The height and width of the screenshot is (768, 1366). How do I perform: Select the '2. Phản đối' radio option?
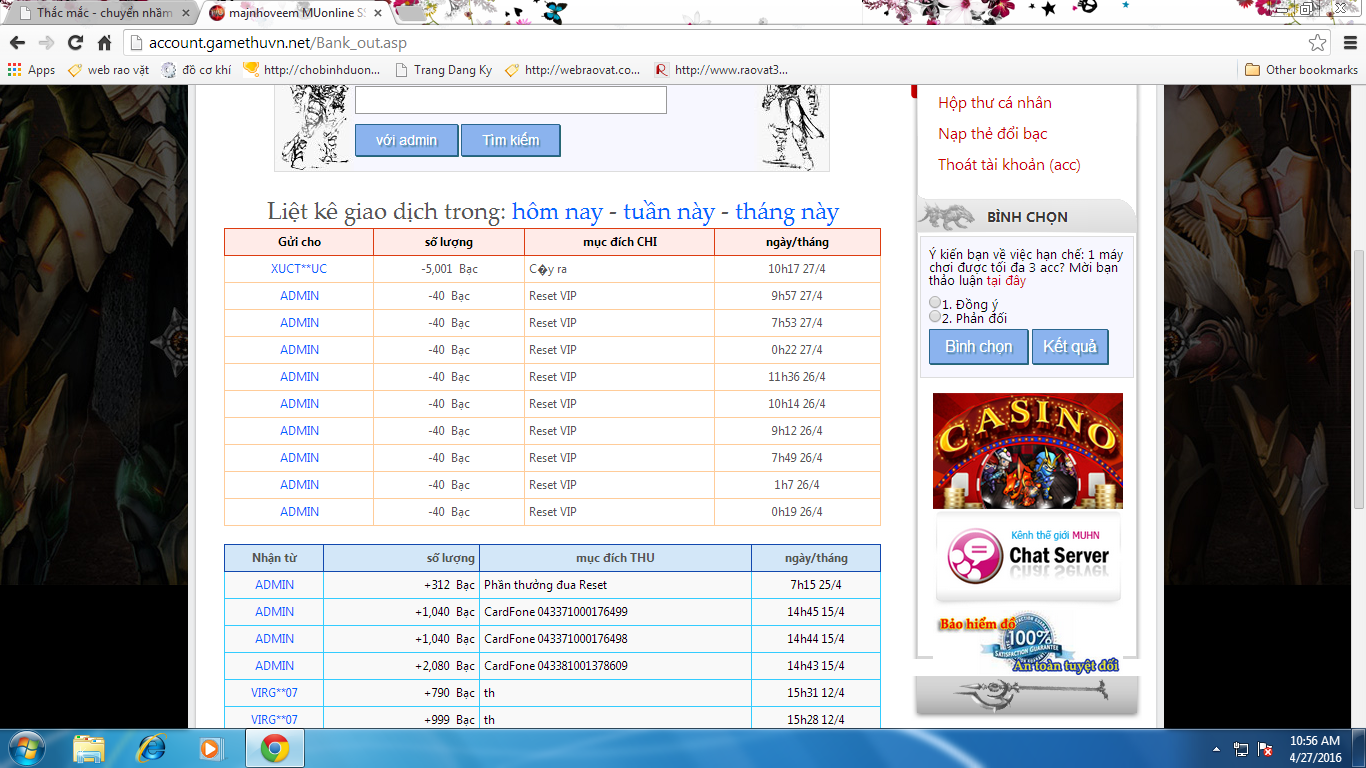935,317
